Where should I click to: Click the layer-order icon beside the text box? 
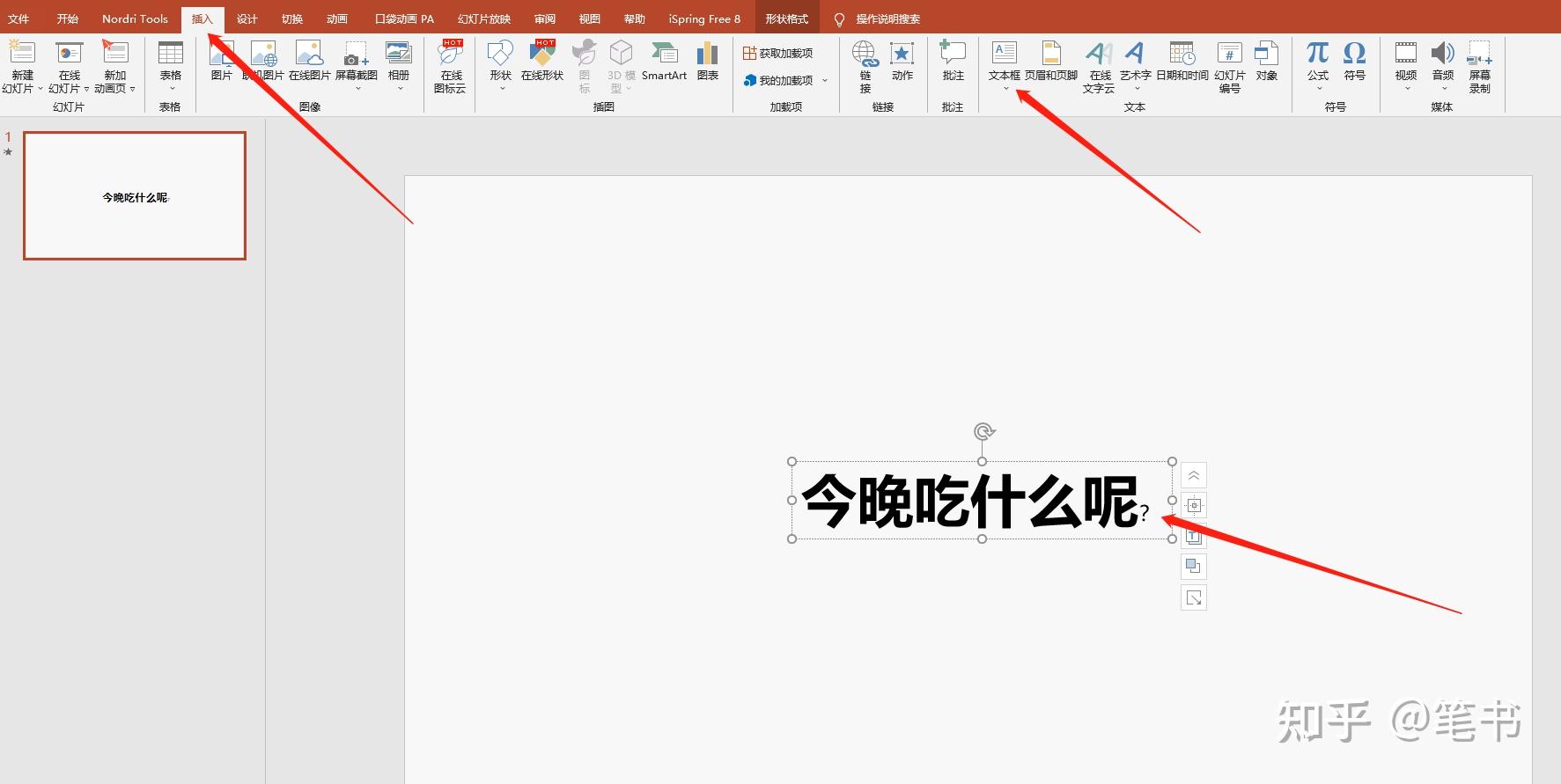click(x=1193, y=566)
